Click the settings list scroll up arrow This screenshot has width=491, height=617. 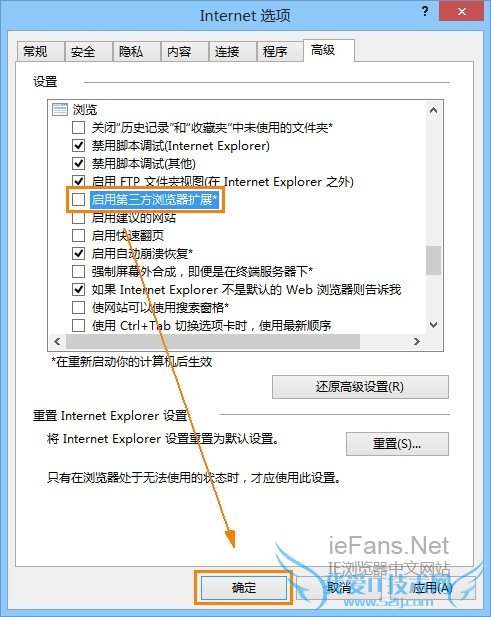434,110
